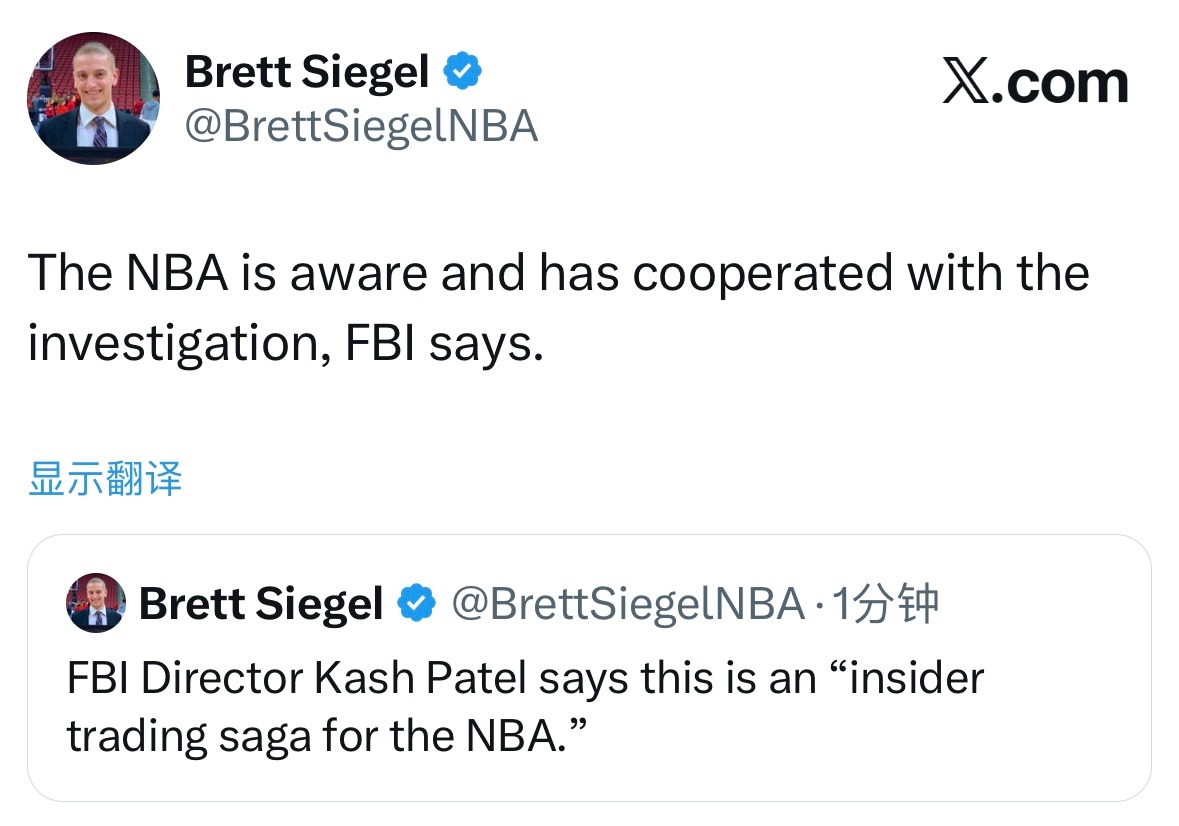Open Brett Siegel's large profile photo
The width and height of the screenshot is (1179, 826).
[x=92, y=98]
